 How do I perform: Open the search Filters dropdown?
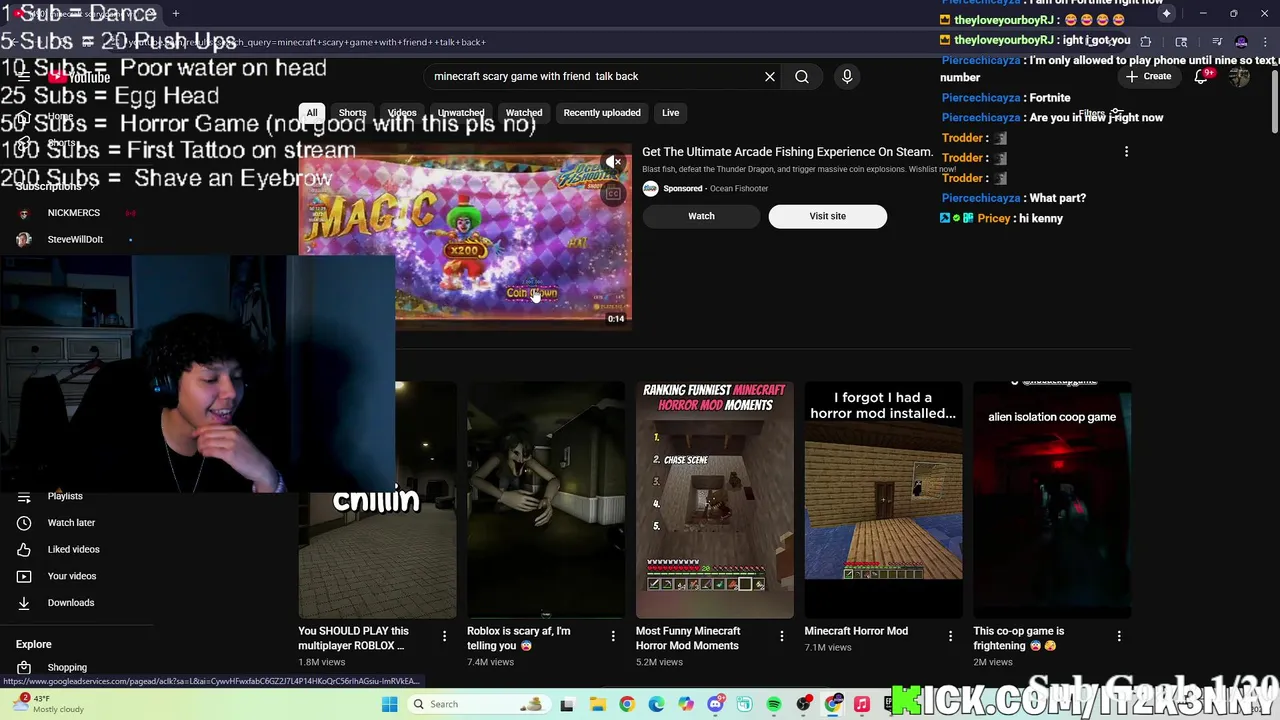pos(1100,114)
